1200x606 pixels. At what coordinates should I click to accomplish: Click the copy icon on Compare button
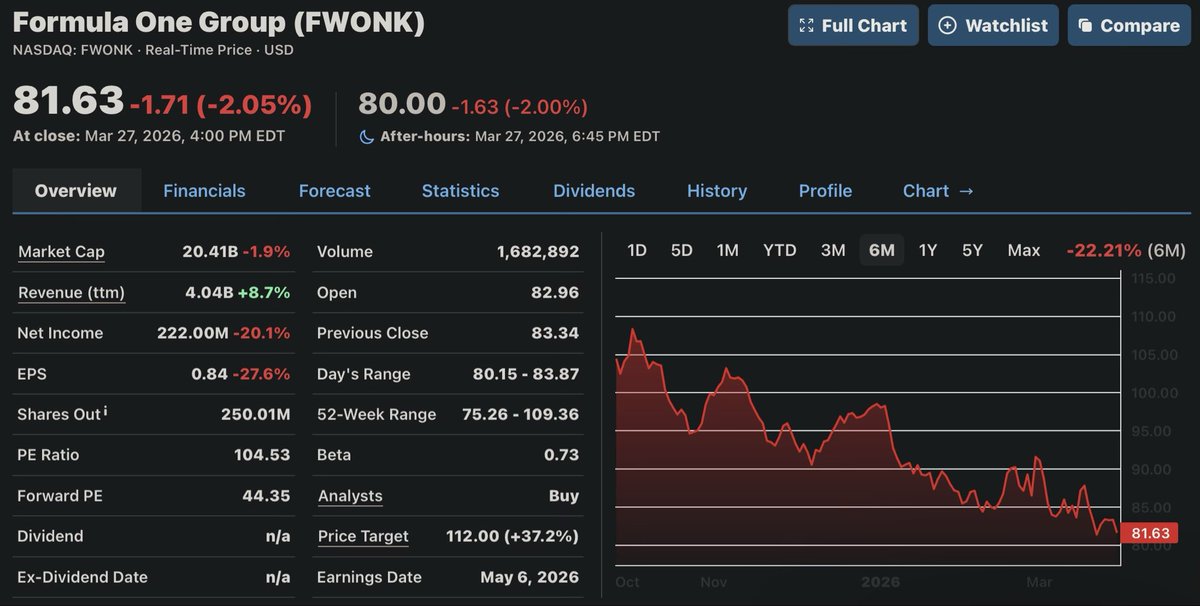(x=1085, y=26)
